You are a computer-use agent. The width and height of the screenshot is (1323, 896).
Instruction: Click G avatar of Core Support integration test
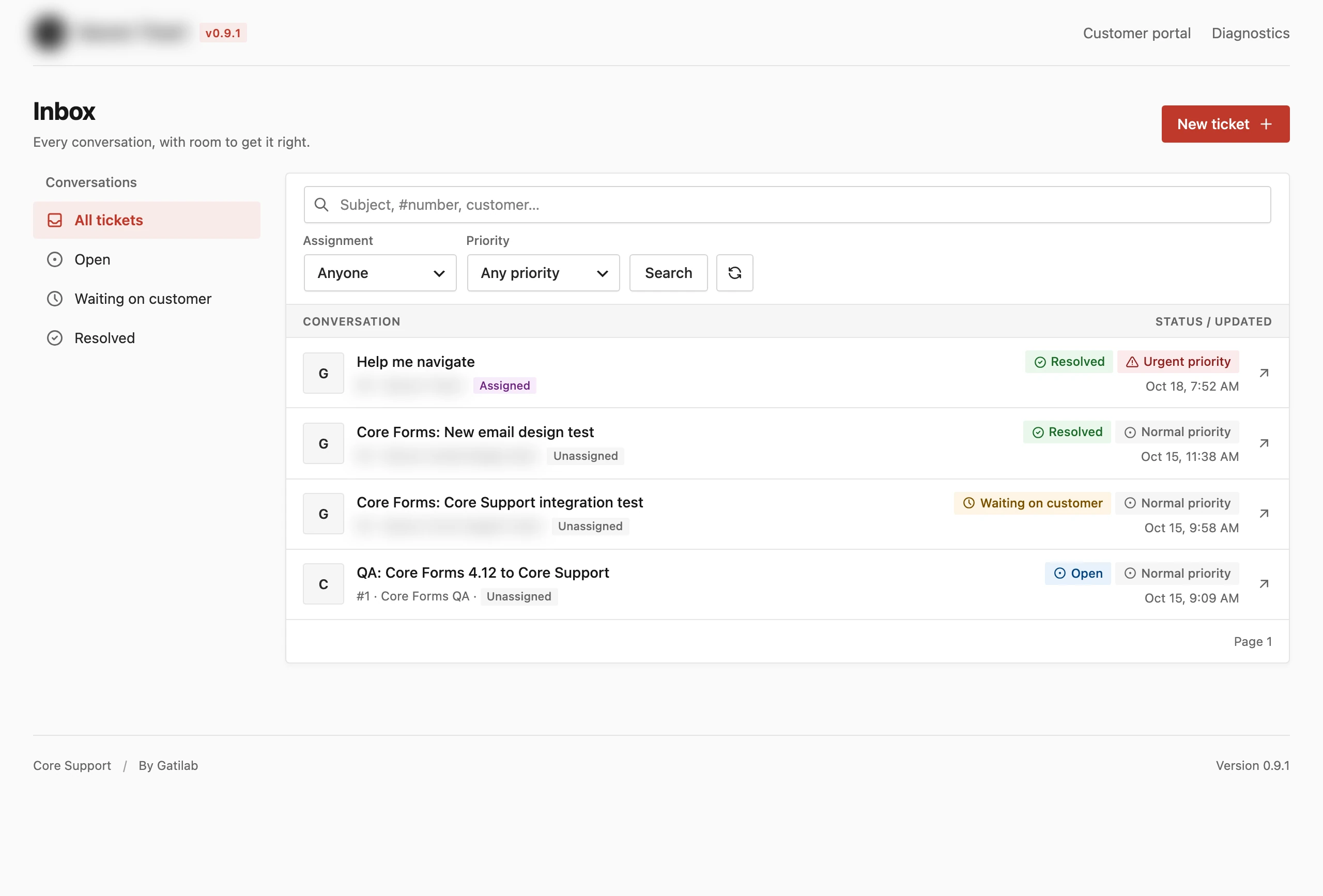(324, 514)
